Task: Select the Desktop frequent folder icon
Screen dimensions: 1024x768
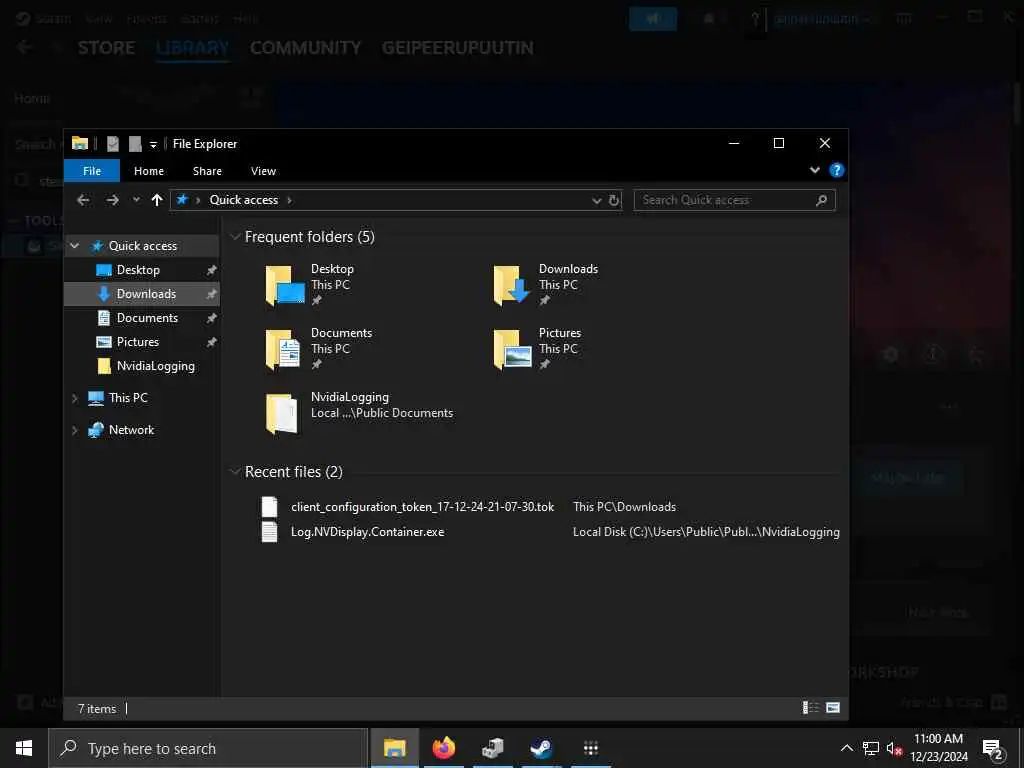Action: 285,285
